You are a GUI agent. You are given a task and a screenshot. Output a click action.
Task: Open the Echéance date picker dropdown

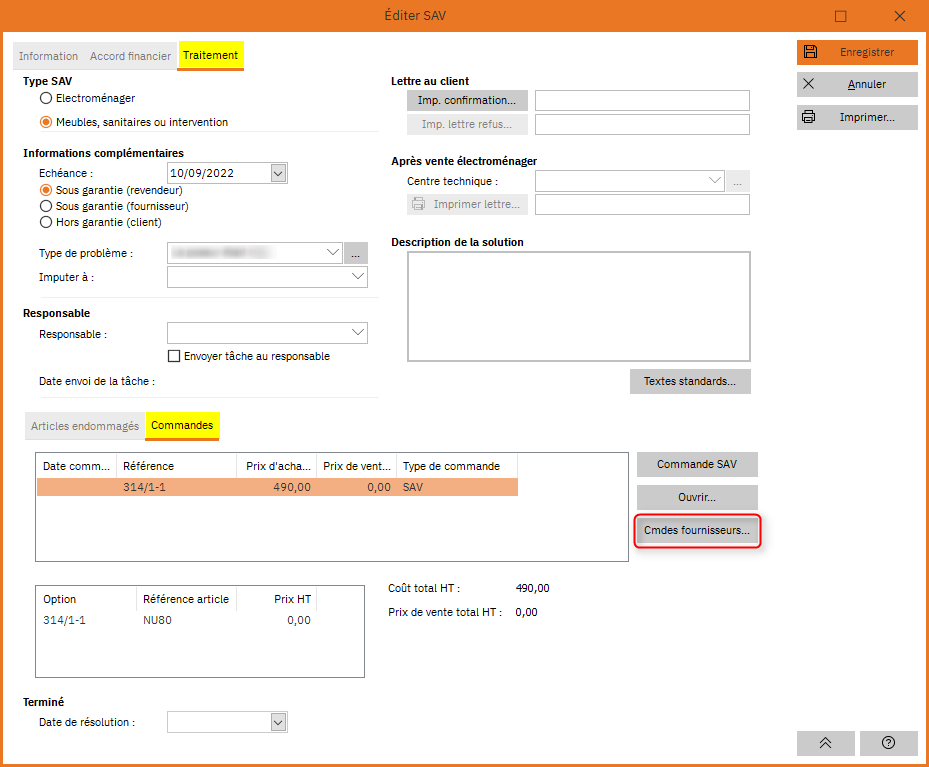(x=278, y=173)
